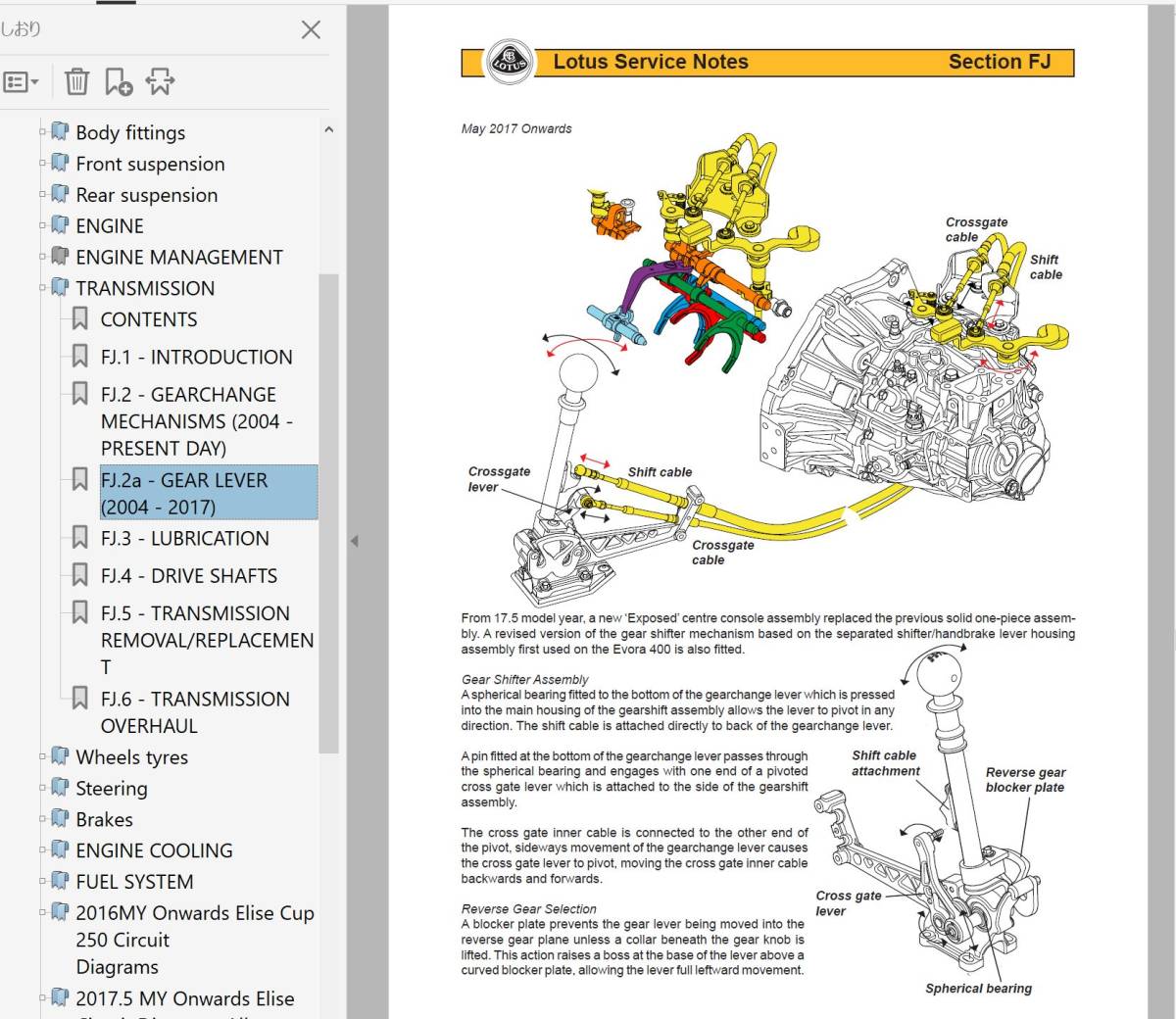Expand the ENGINE bookmark
This screenshot has height=1019, width=1176.
click(x=42, y=226)
